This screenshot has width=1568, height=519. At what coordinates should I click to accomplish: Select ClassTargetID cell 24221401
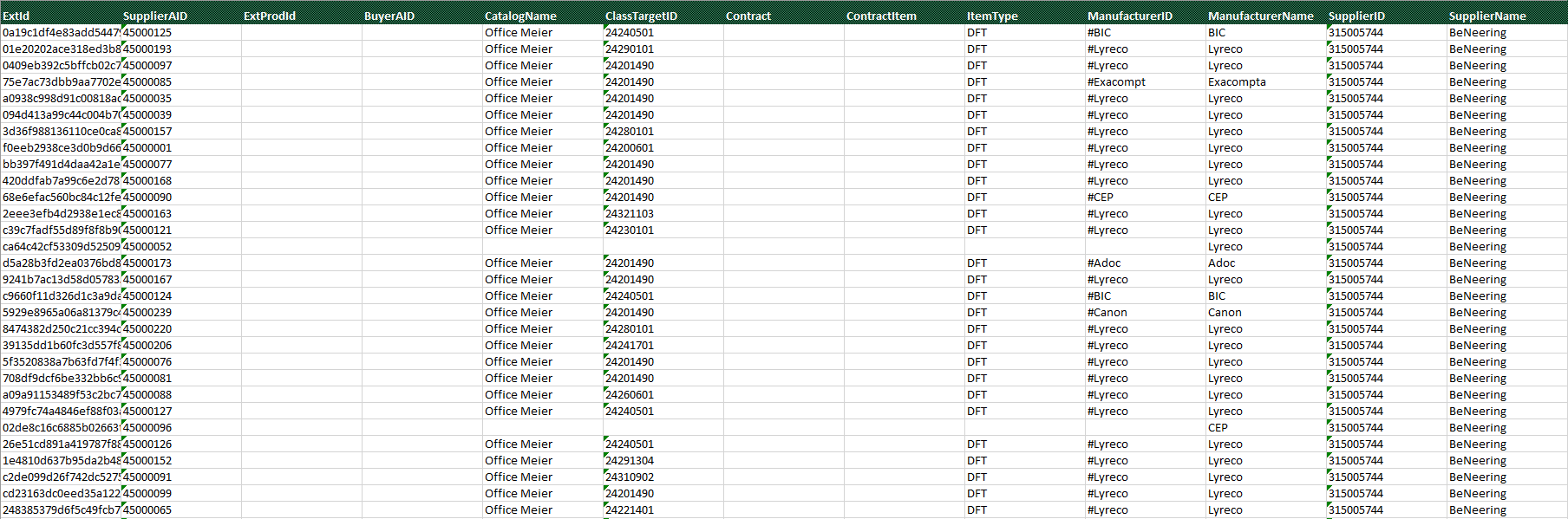pyautogui.click(x=630, y=510)
